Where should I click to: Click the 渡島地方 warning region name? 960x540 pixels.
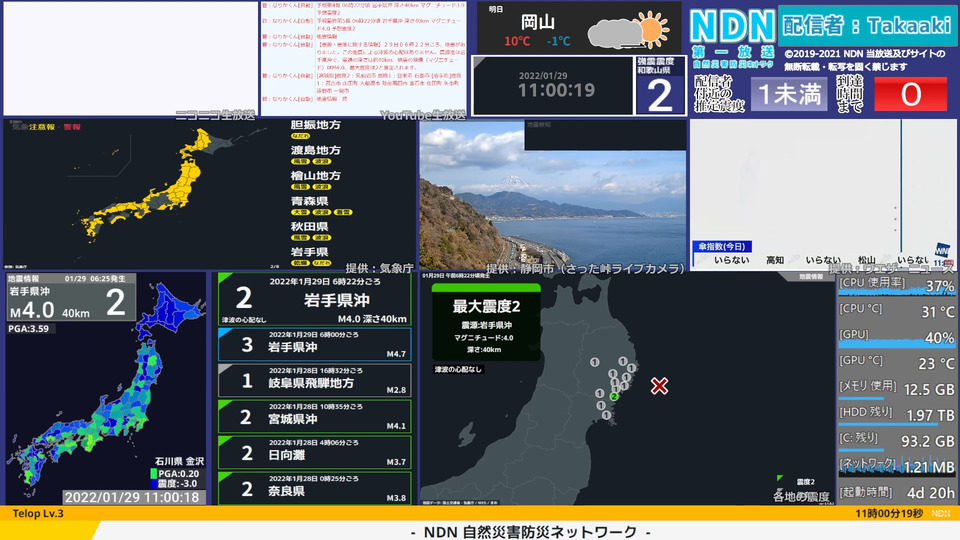coord(315,150)
